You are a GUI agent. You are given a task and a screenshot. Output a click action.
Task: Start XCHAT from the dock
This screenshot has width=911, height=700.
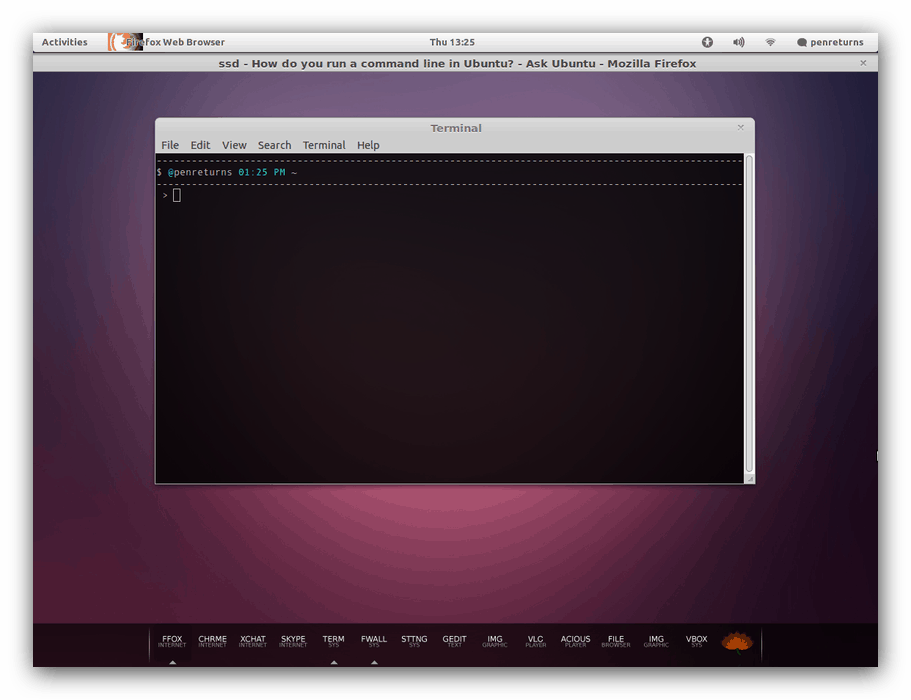(x=253, y=641)
